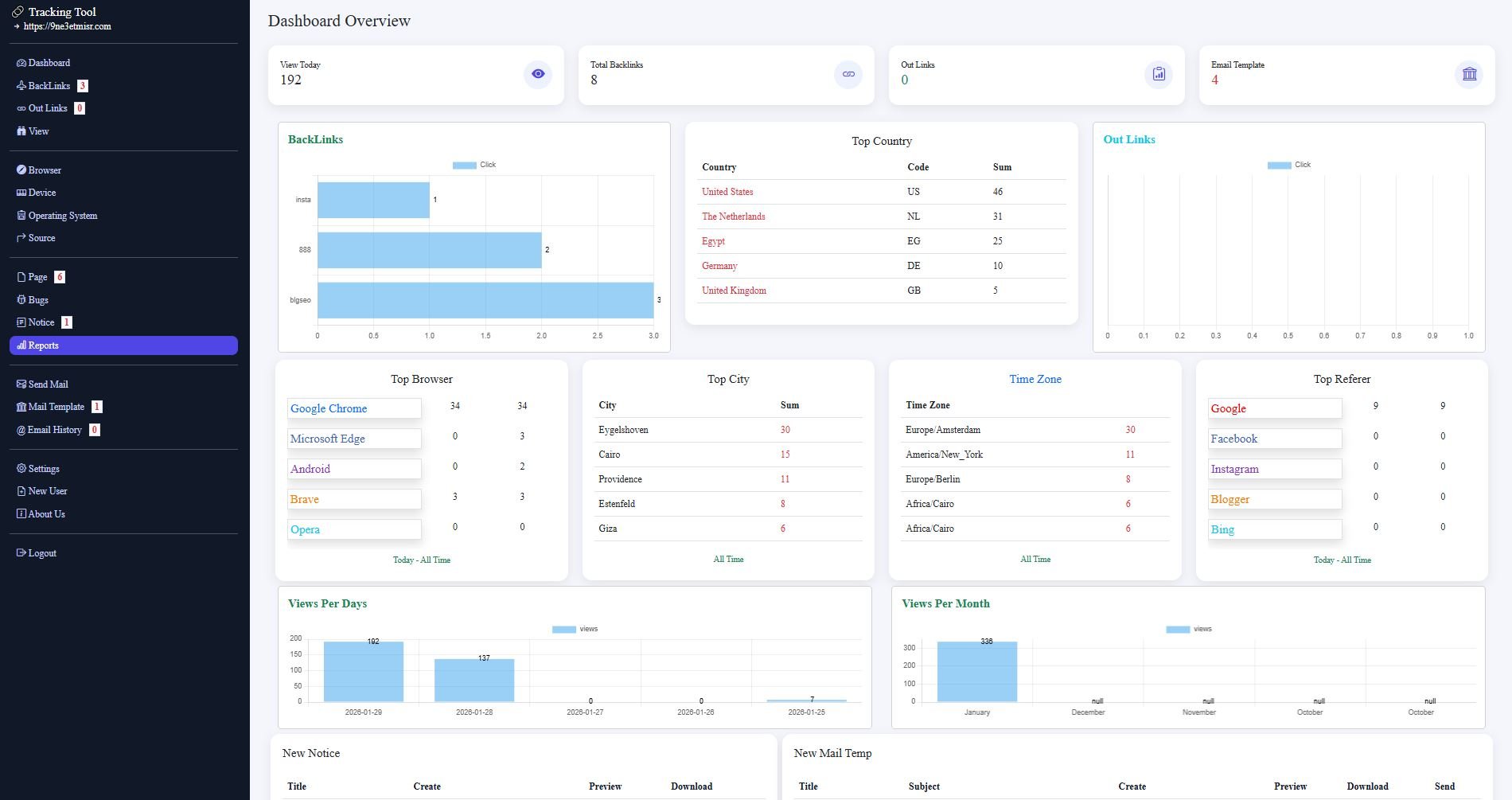The height and width of the screenshot is (800, 1512).
Task: Toggle views legend in Views Per Month
Action: 1189,629
